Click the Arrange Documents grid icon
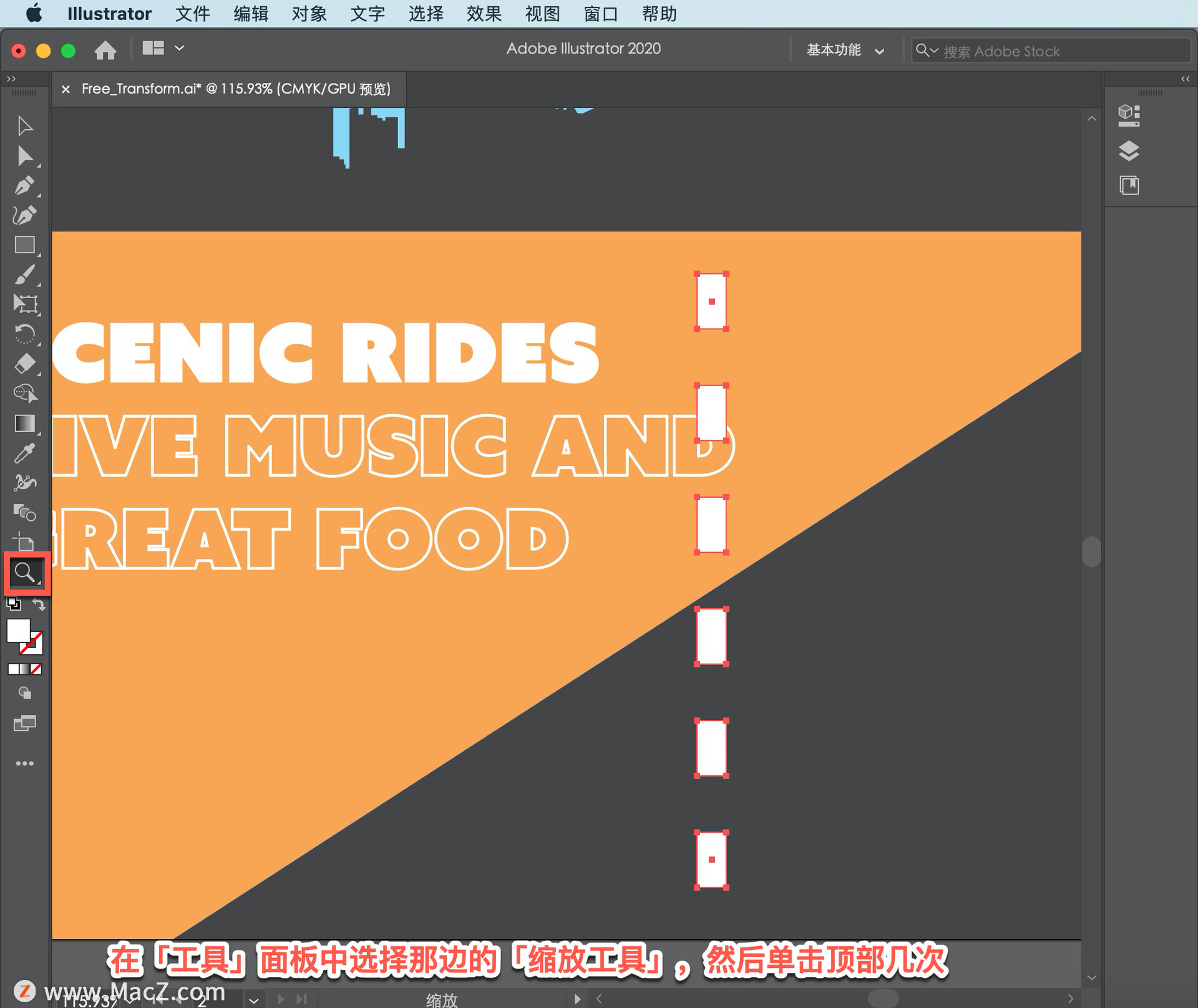Viewport: 1198px width, 1008px height. 153,48
